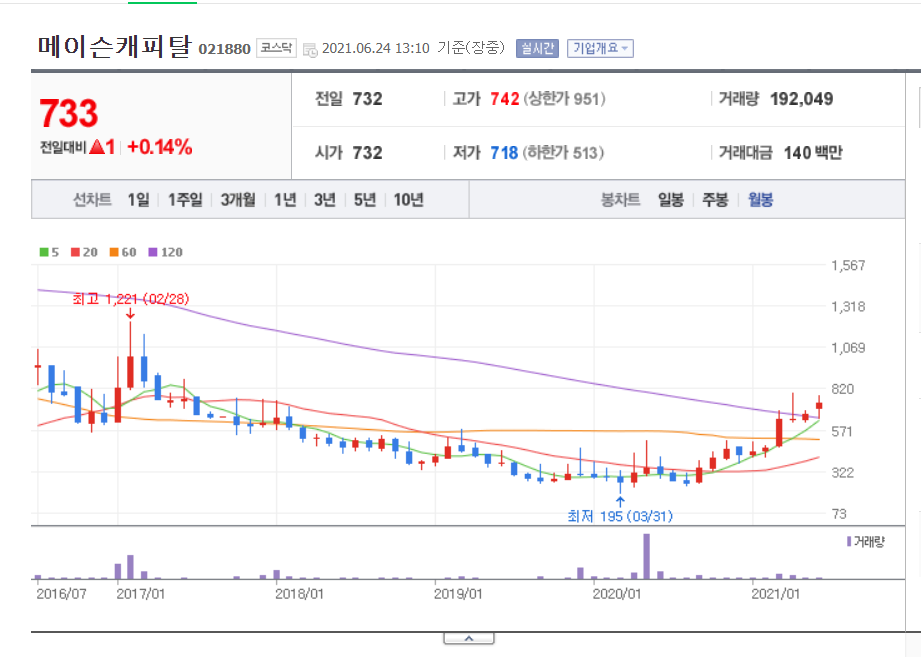Click the 하한가 513 text
The image size is (921, 657).
tap(563, 153)
